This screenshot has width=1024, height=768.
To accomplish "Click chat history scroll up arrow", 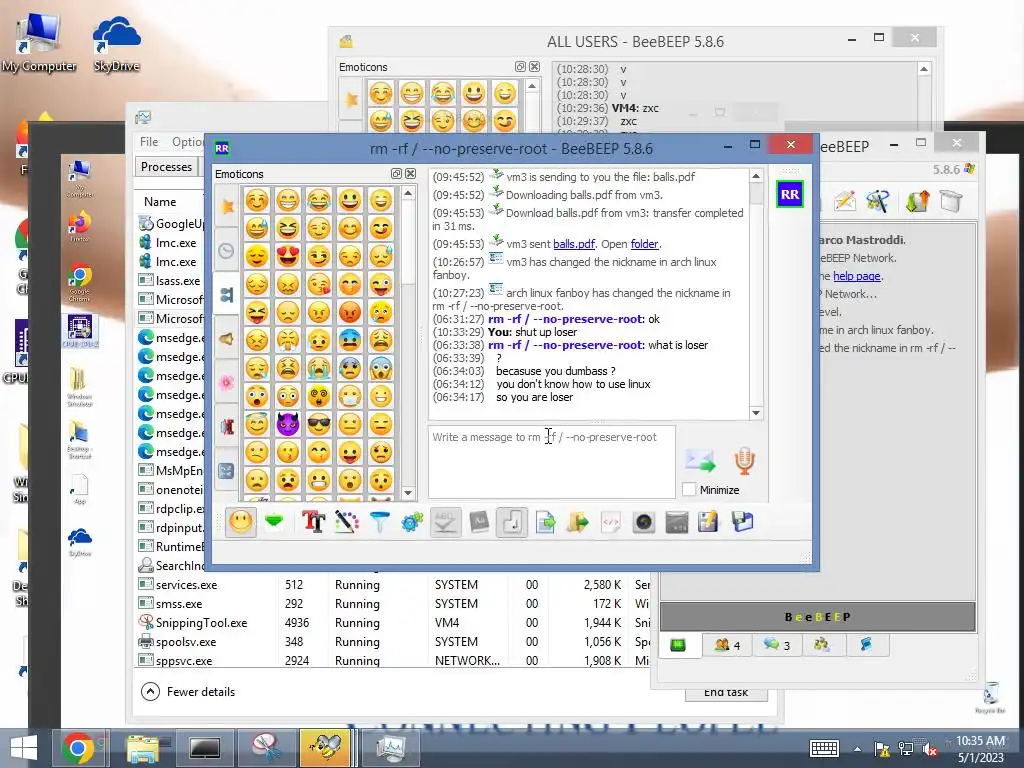I will pos(756,176).
